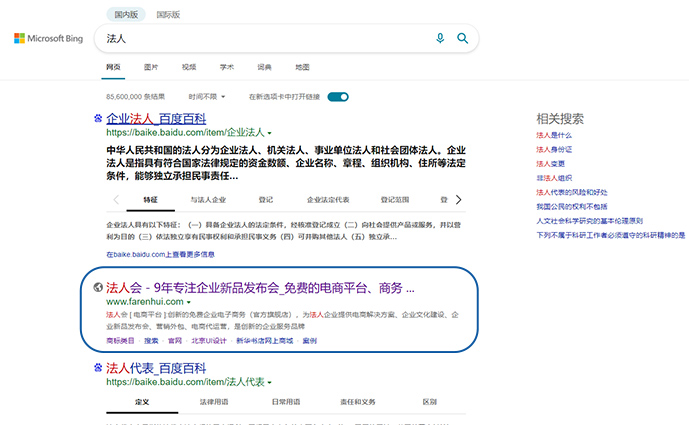Toggle open links in new tab switch
Screen dimensions: 689x425
(338, 97)
